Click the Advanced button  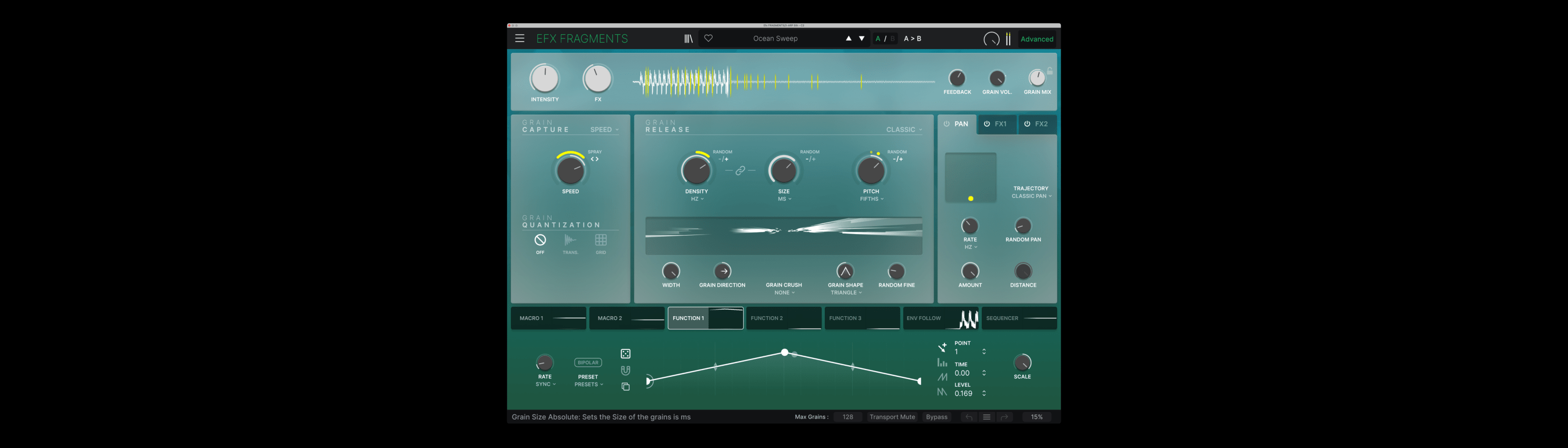(1037, 39)
